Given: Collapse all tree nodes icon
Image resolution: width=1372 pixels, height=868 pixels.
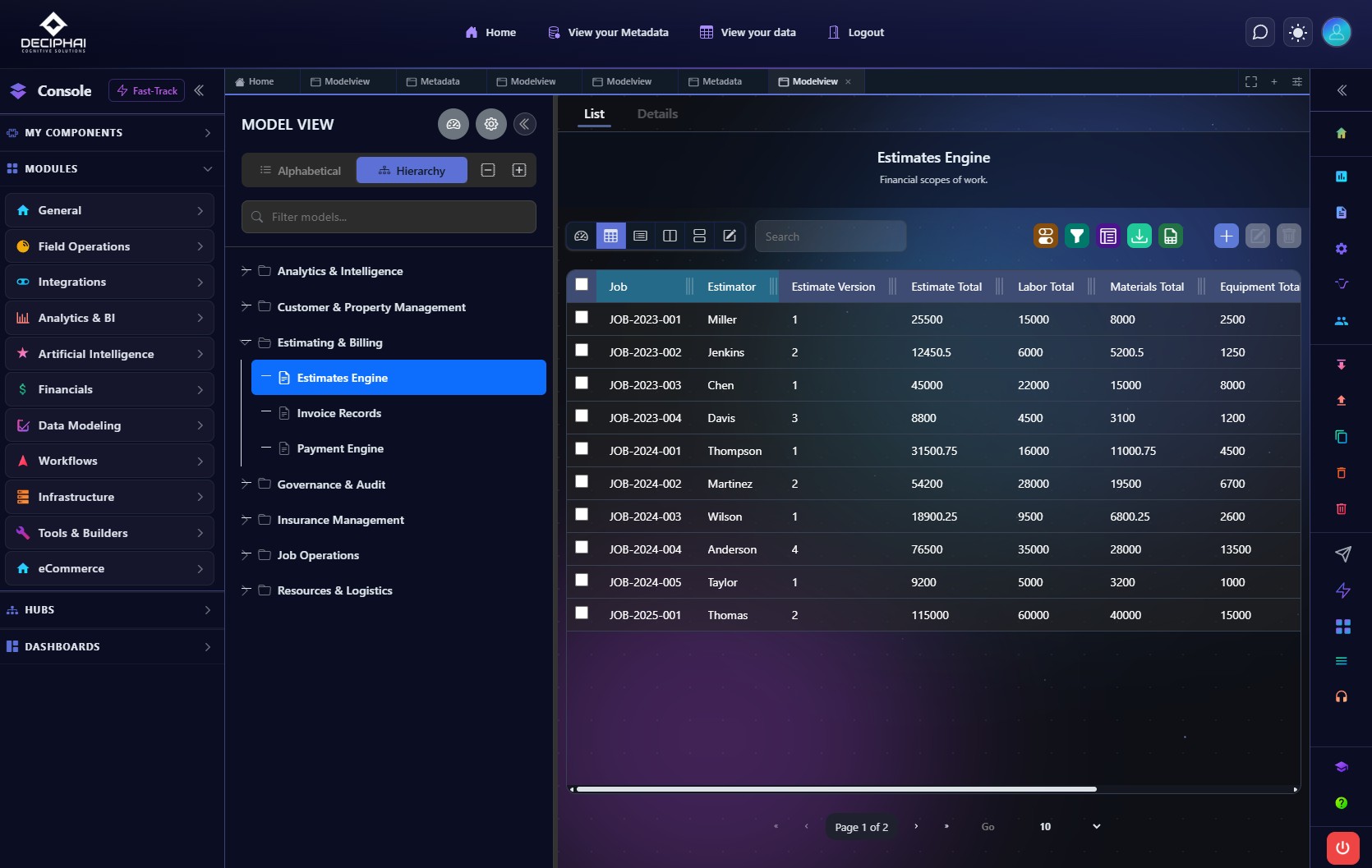Looking at the screenshot, I should coord(488,170).
